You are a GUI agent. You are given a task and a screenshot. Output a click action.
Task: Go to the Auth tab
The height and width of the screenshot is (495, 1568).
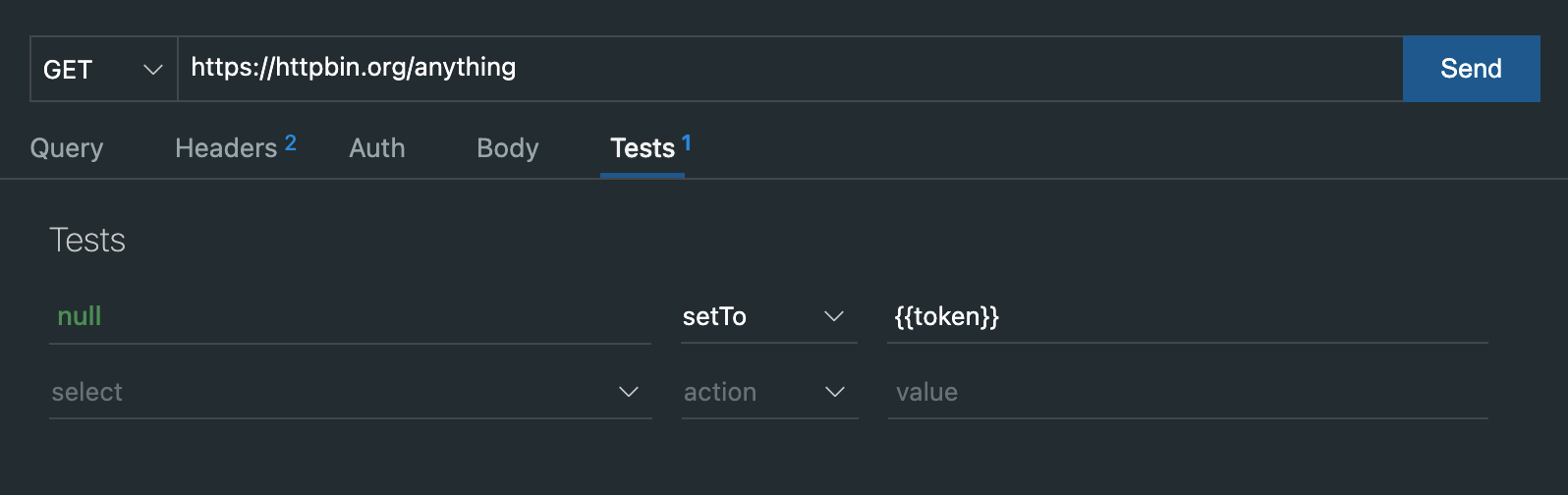click(377, 148)
